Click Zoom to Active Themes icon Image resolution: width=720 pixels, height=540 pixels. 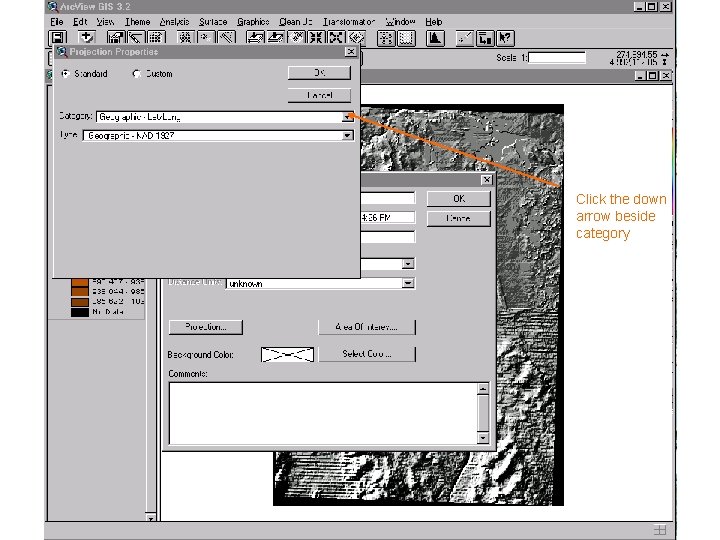(276, 38)
